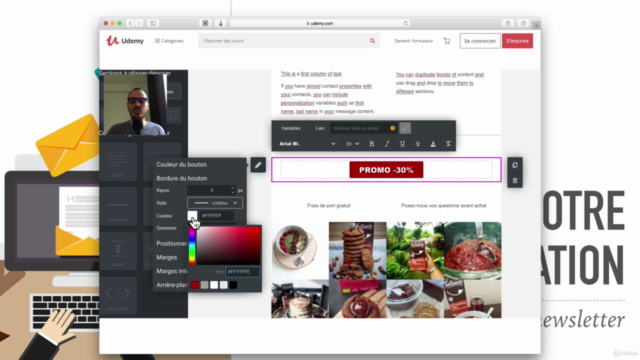This screenshot has height=360, width=640.
Task: Pick the dark red preset color swatch
Action: (195, 285)
